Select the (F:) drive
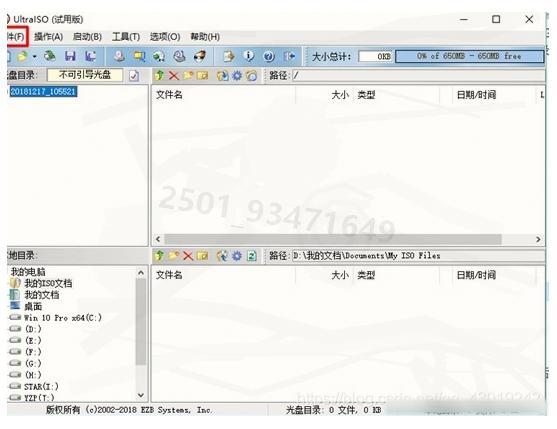557x429 pixels. coord(33,352)
